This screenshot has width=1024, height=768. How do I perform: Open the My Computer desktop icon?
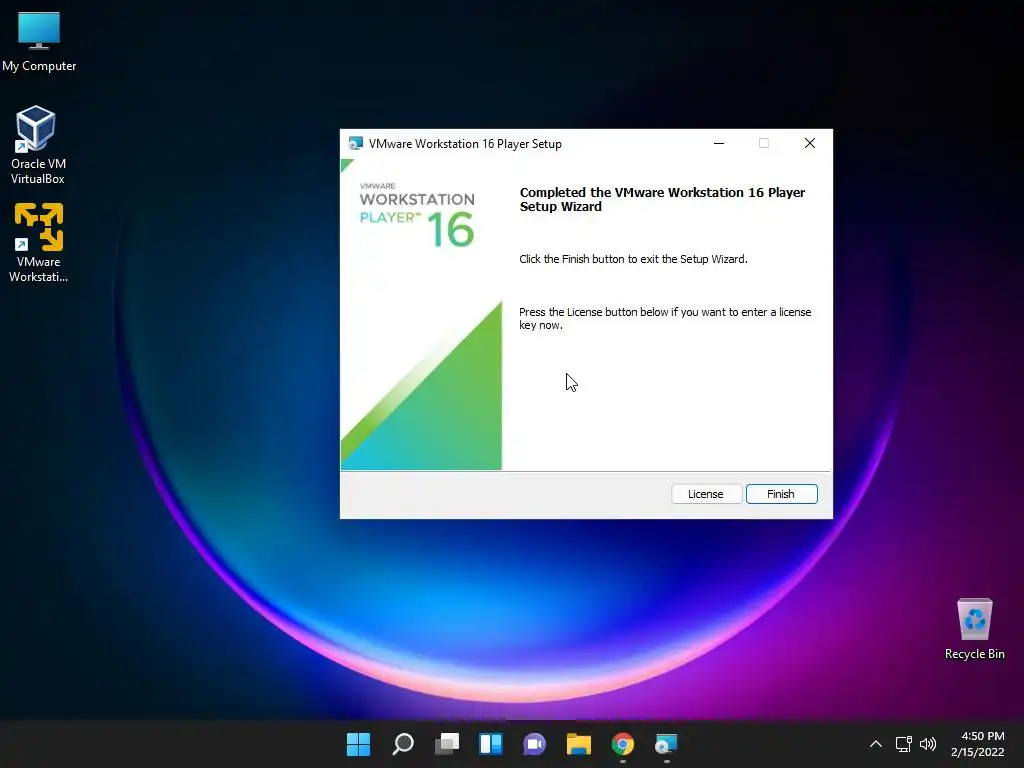pos(39,42)
